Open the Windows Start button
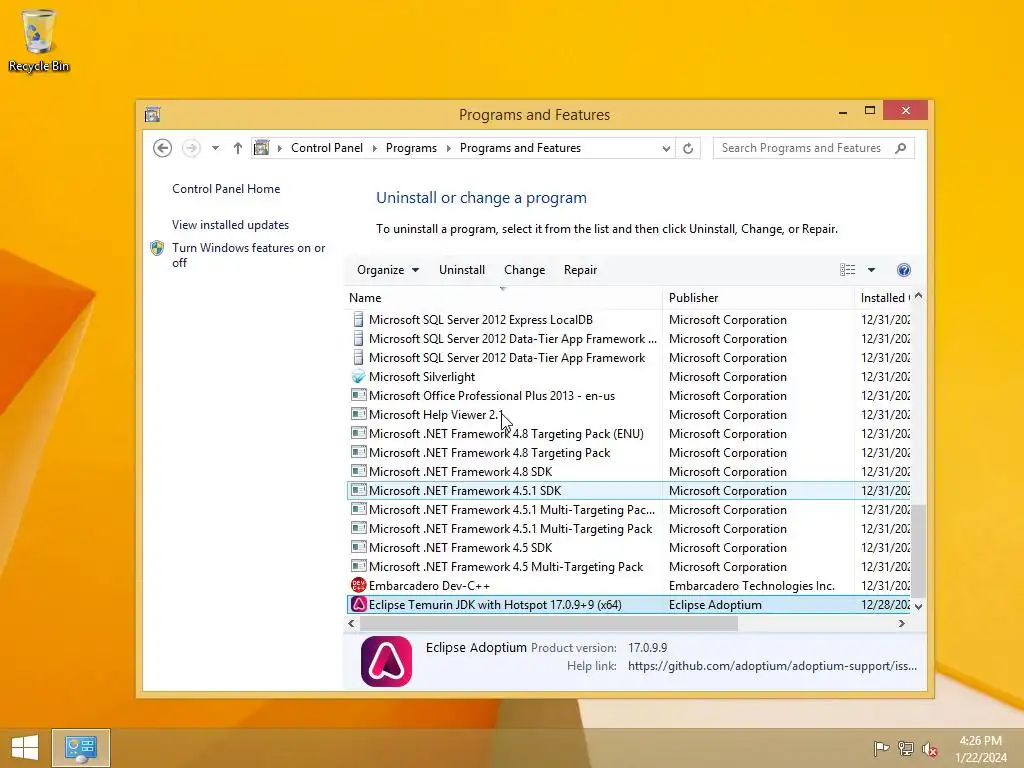The height and width of the screenshot is (768, 1024). [x=25, y=748]
